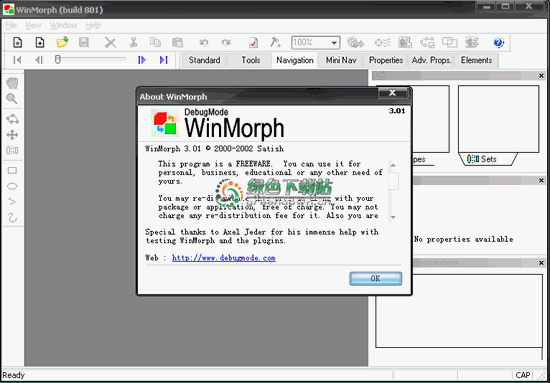The width and height of the screenshot is (550, 383).
Task: Click OK in the About WinMorph dialog
Action: point(375,278)
